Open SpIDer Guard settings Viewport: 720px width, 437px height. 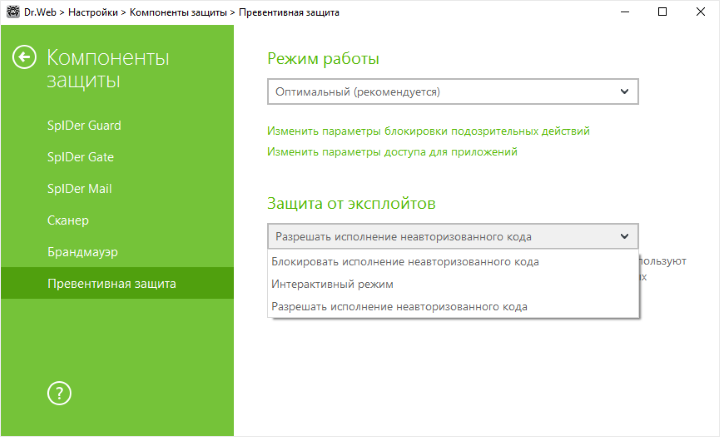[x=84, y=125]
